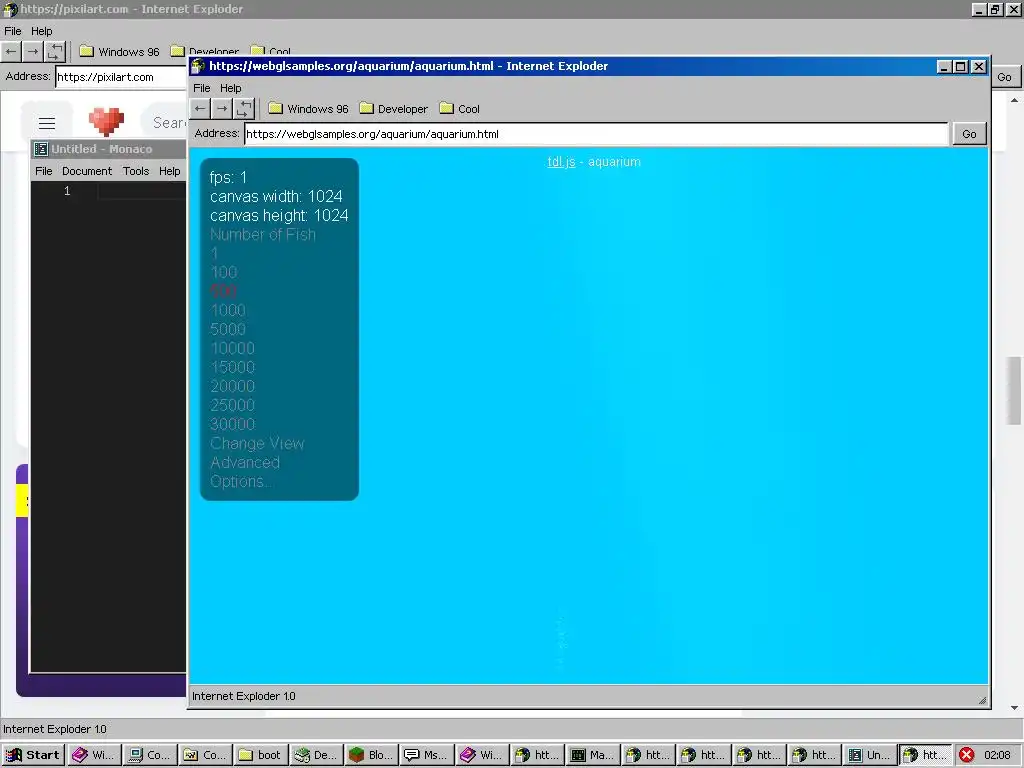Click Change View in aquarium panel
Viewport: 1024px width, 768px height.
click(257, 443)
